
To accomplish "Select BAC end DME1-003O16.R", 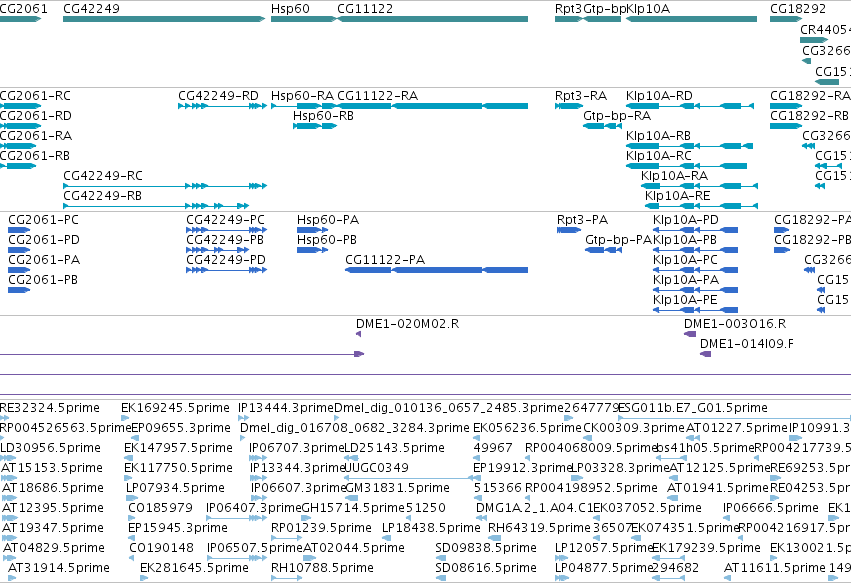I will coord(690,334).
